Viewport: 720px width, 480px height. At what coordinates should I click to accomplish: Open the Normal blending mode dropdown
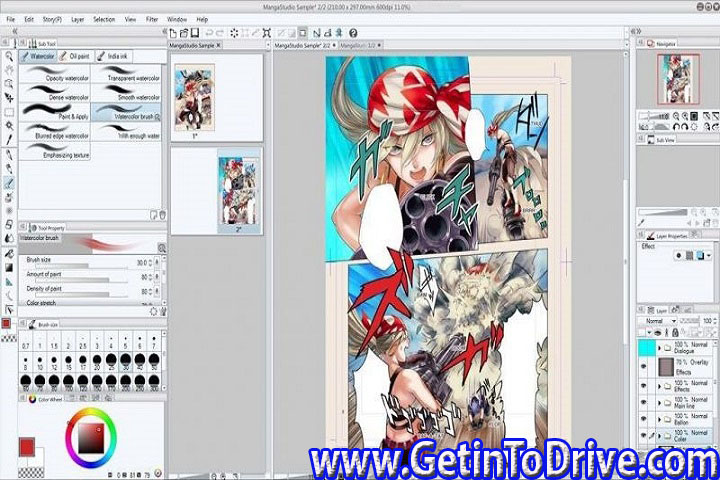tap(658, 321)
